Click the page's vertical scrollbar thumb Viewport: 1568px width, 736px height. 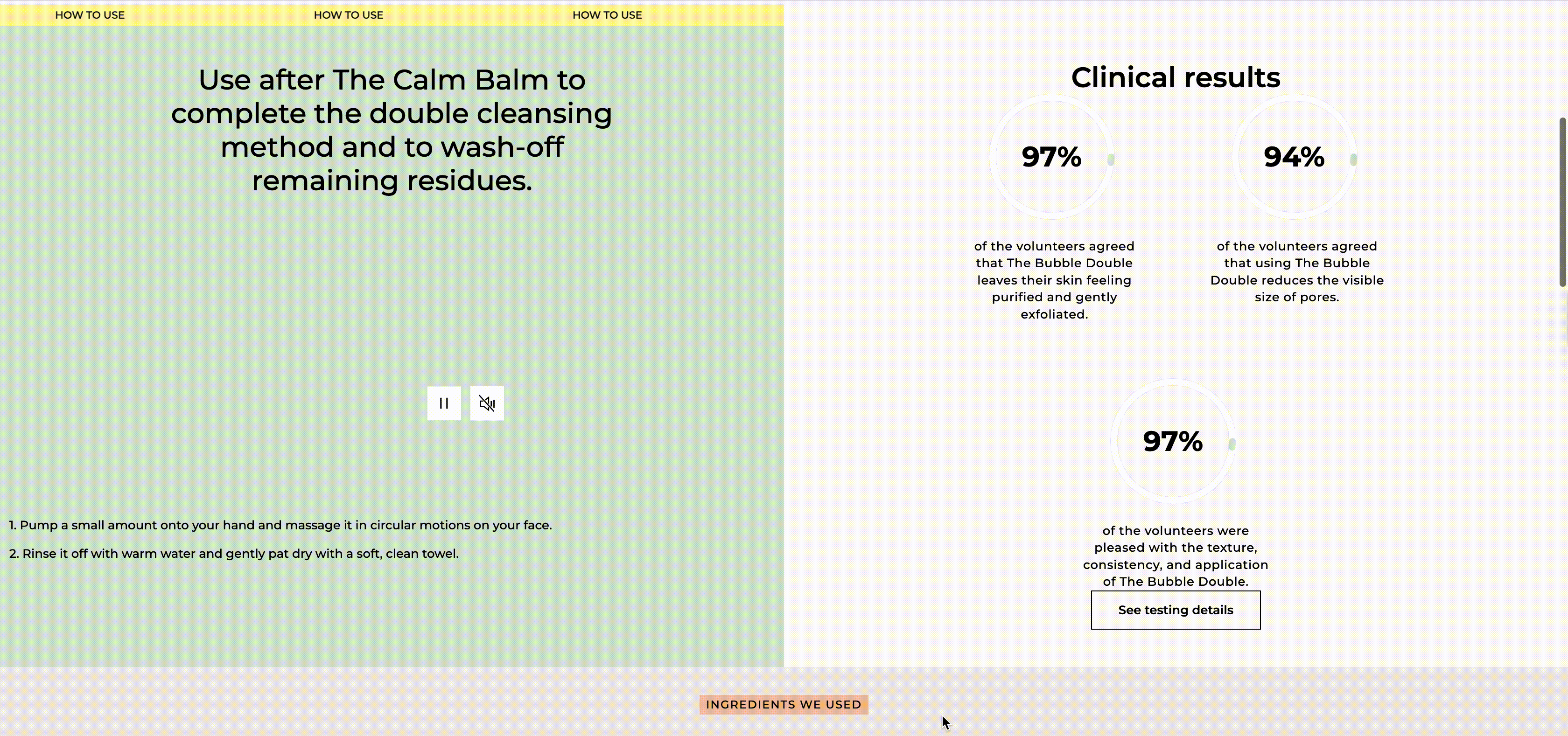coord(1563,201)
